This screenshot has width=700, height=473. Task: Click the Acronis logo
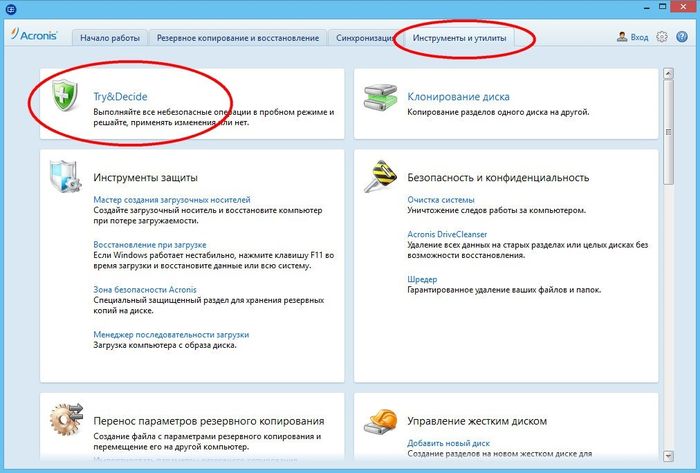click(x=34, y=35)
